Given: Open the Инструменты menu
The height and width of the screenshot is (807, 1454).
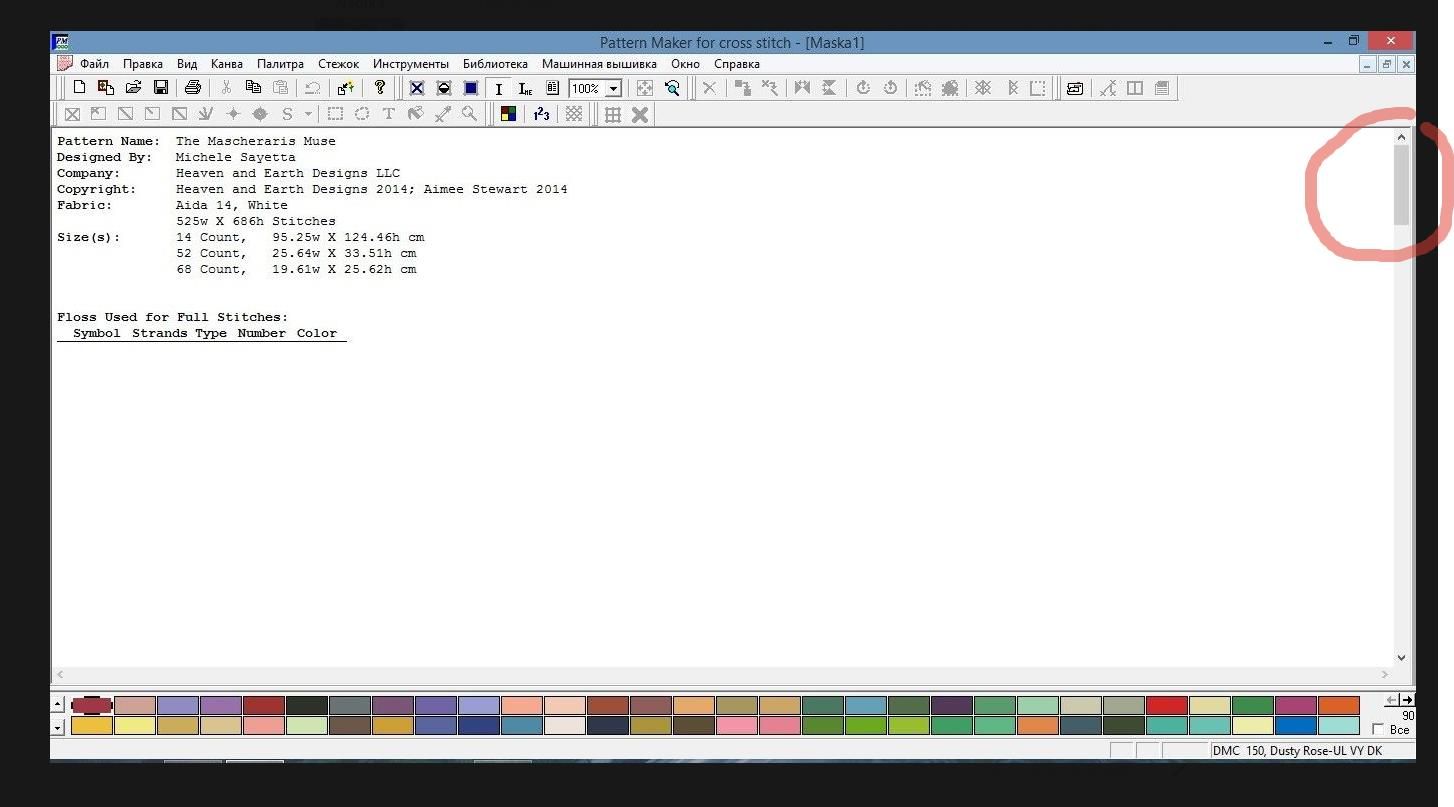Looking at the screenshot, I should (411, 64).
